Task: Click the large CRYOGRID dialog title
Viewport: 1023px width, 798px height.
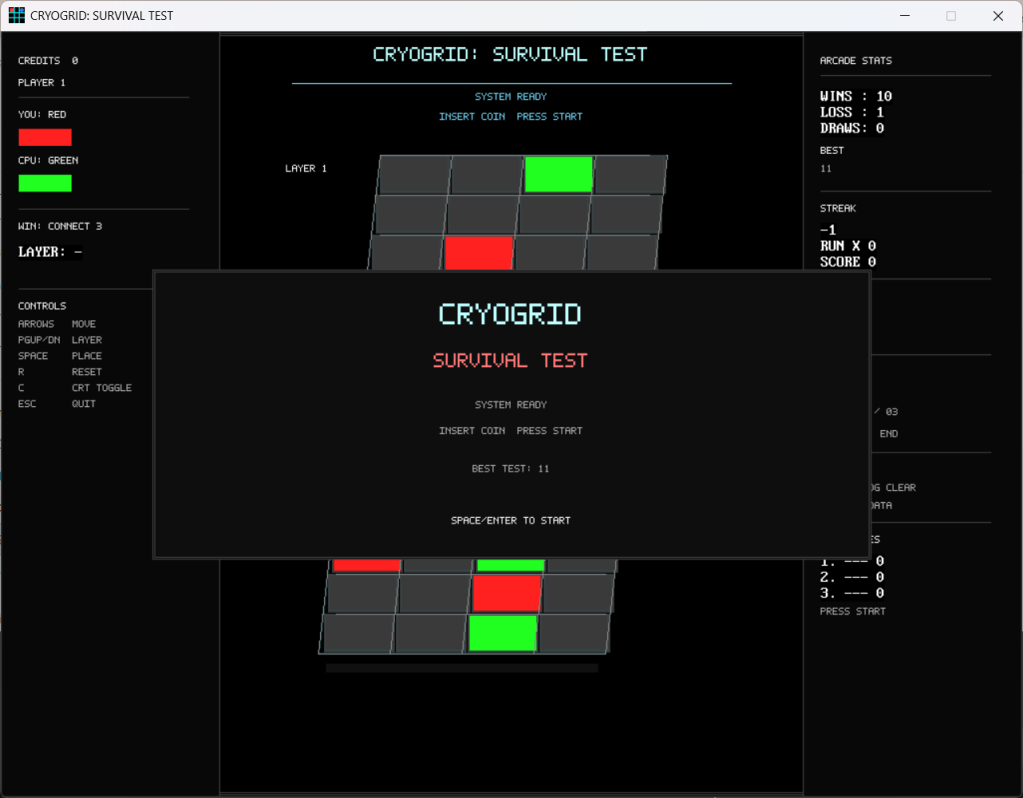Action: (510, 314)
